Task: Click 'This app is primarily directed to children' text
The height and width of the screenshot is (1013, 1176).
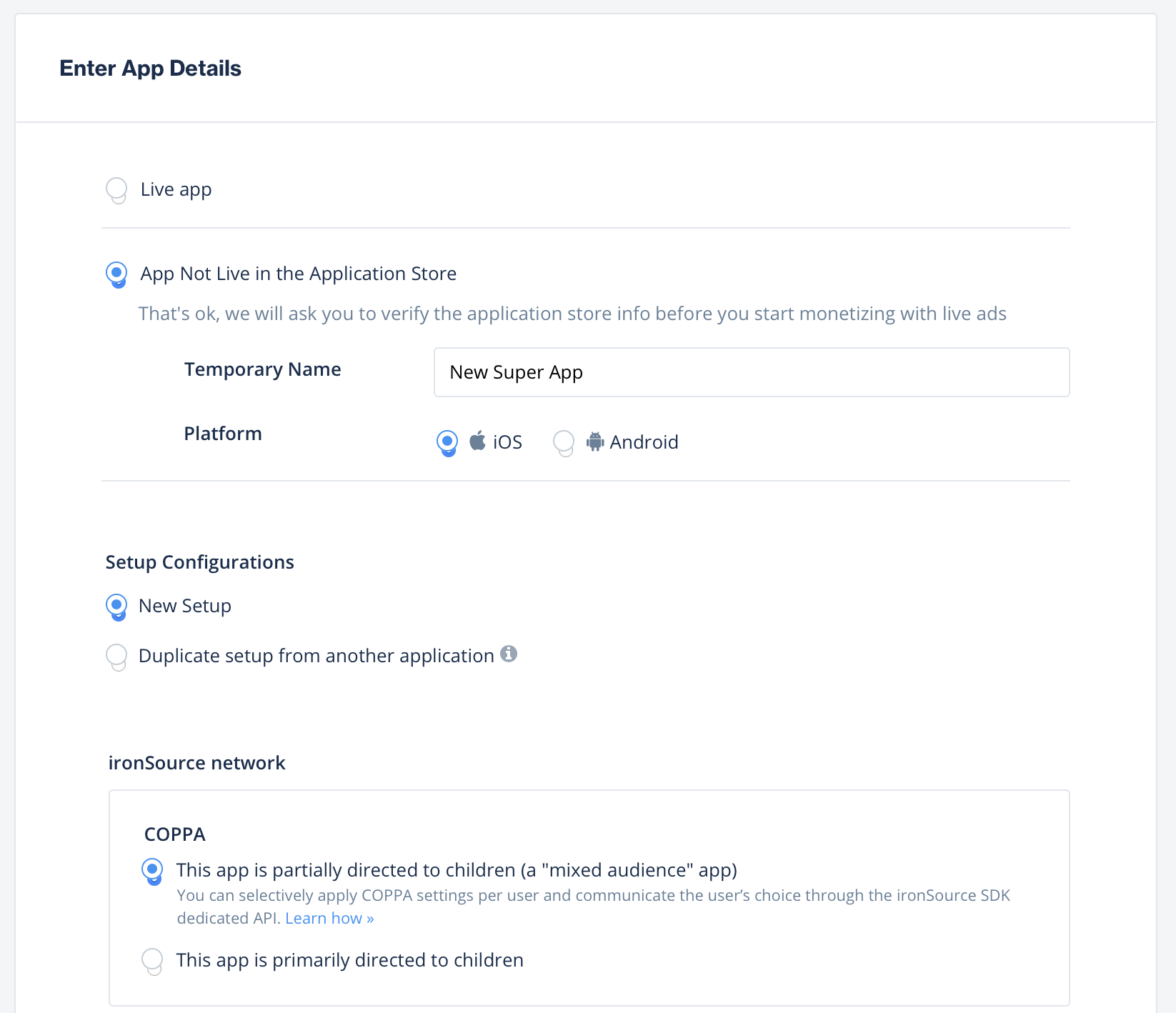Action: pyautogui.click(x=349, y=960)
